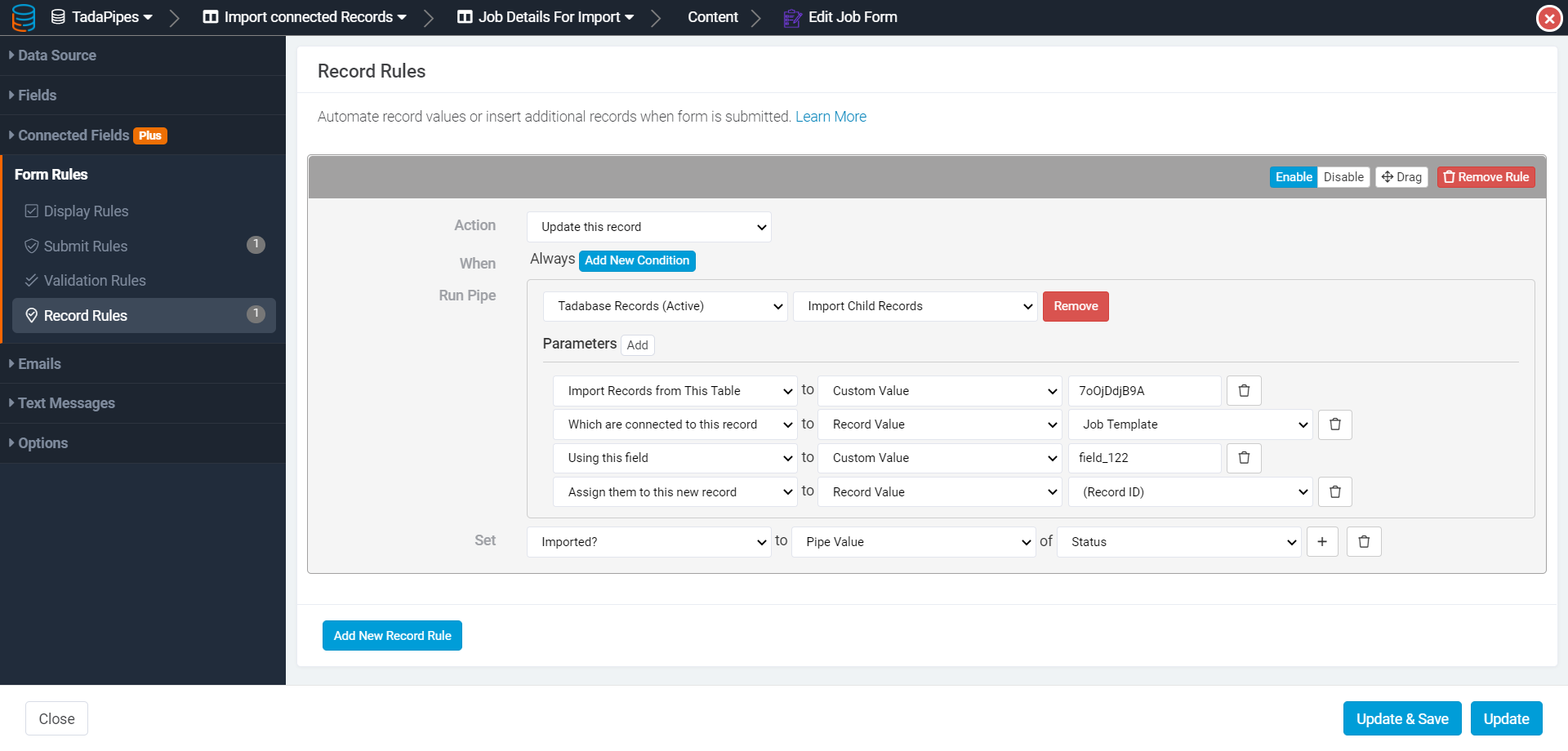The width and height of the screenshot is (1568, 751).
Task: Open Custom Value dropdown beside field_122
Action: 940,458
